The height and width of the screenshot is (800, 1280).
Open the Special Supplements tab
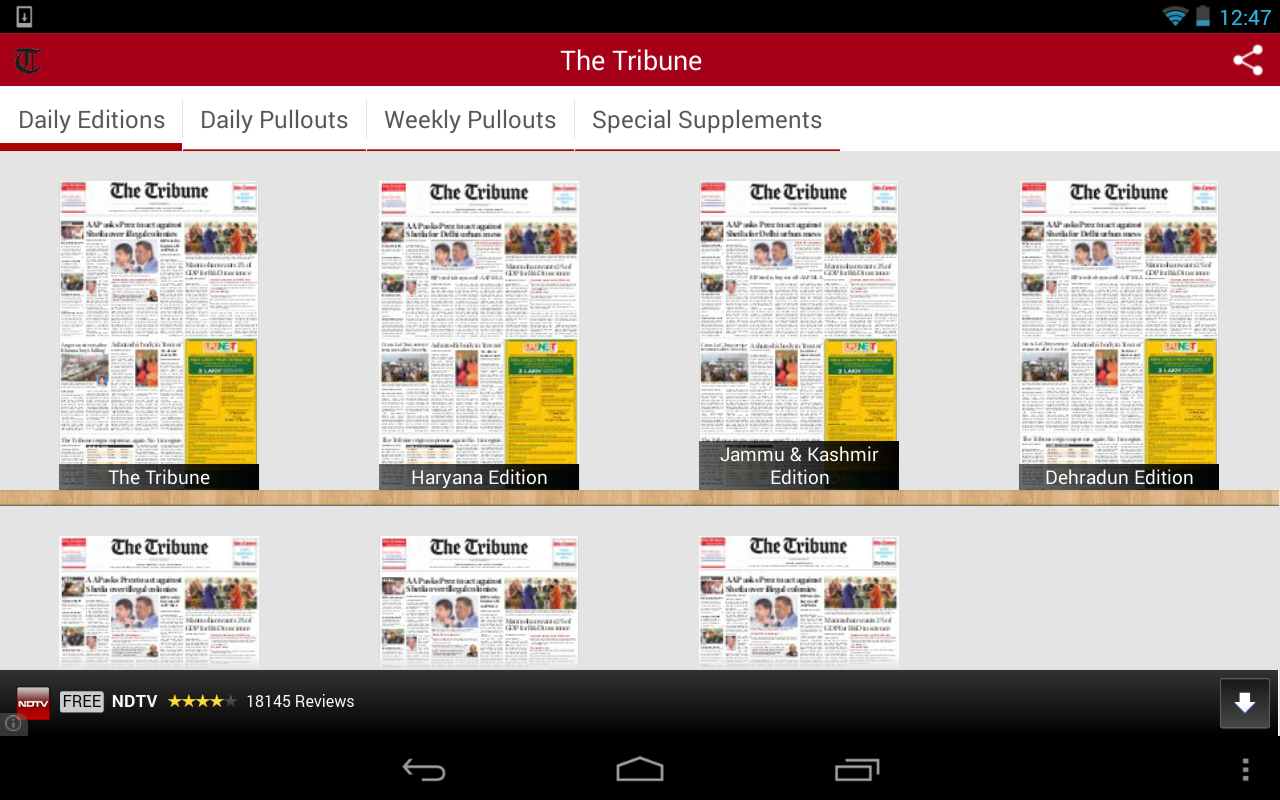pyautogui.click(x=707, y=120)
